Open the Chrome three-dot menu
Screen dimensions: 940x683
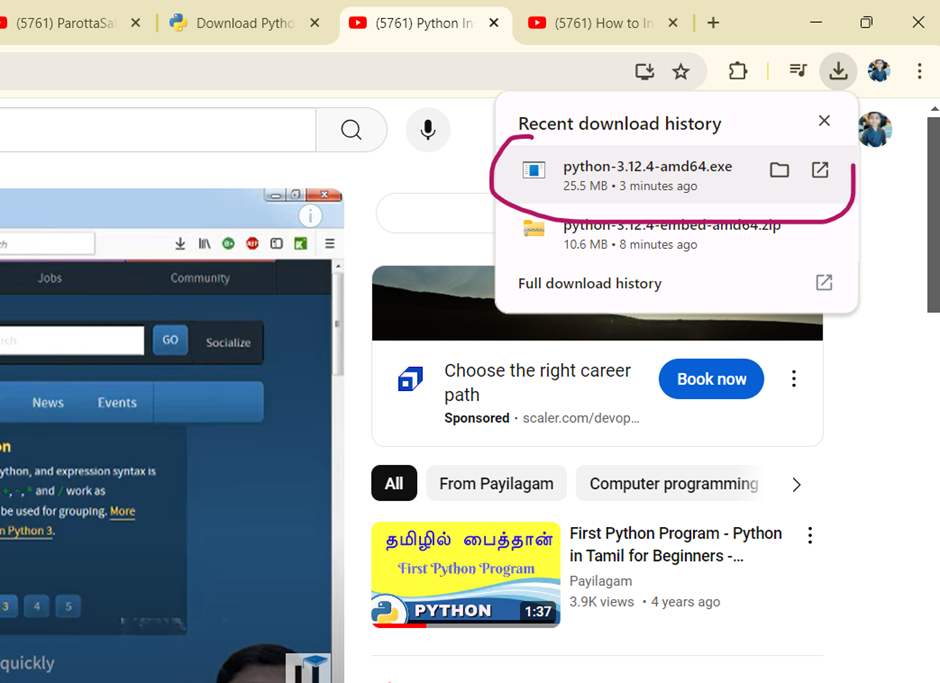pos(919,71)
